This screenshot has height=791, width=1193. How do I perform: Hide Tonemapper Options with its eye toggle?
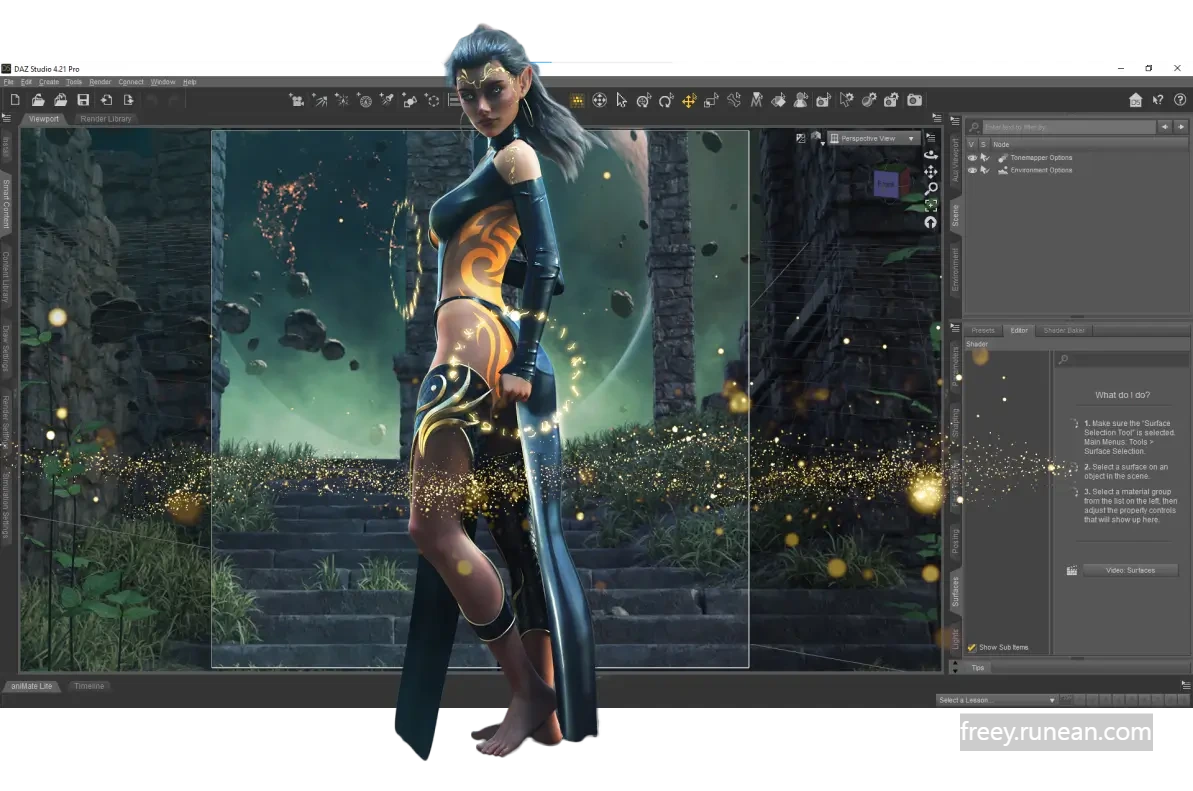pos(973,157)
